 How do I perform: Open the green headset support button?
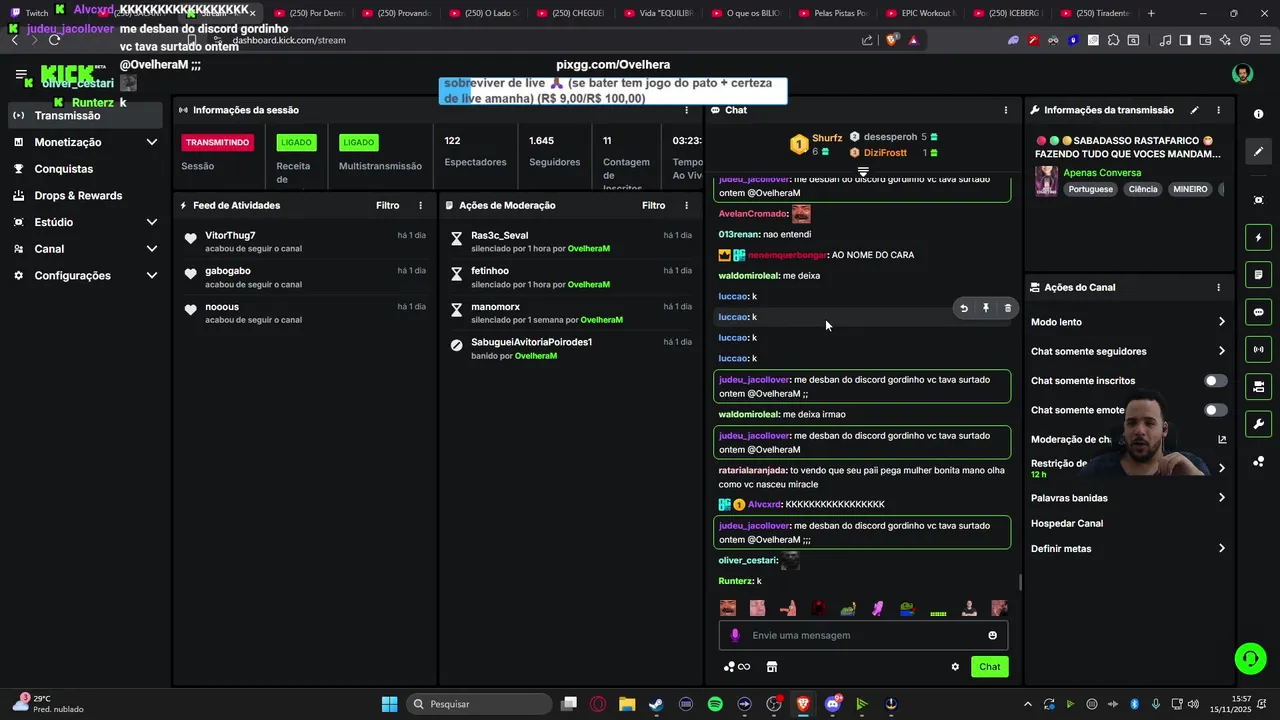[x=1250, y=658]
